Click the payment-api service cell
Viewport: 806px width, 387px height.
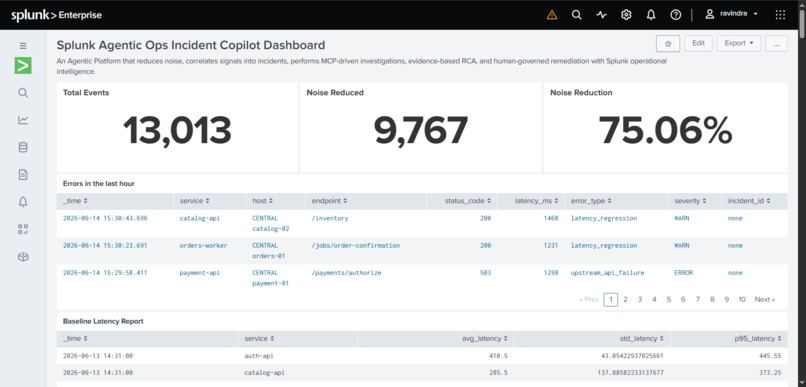point(199,273)
